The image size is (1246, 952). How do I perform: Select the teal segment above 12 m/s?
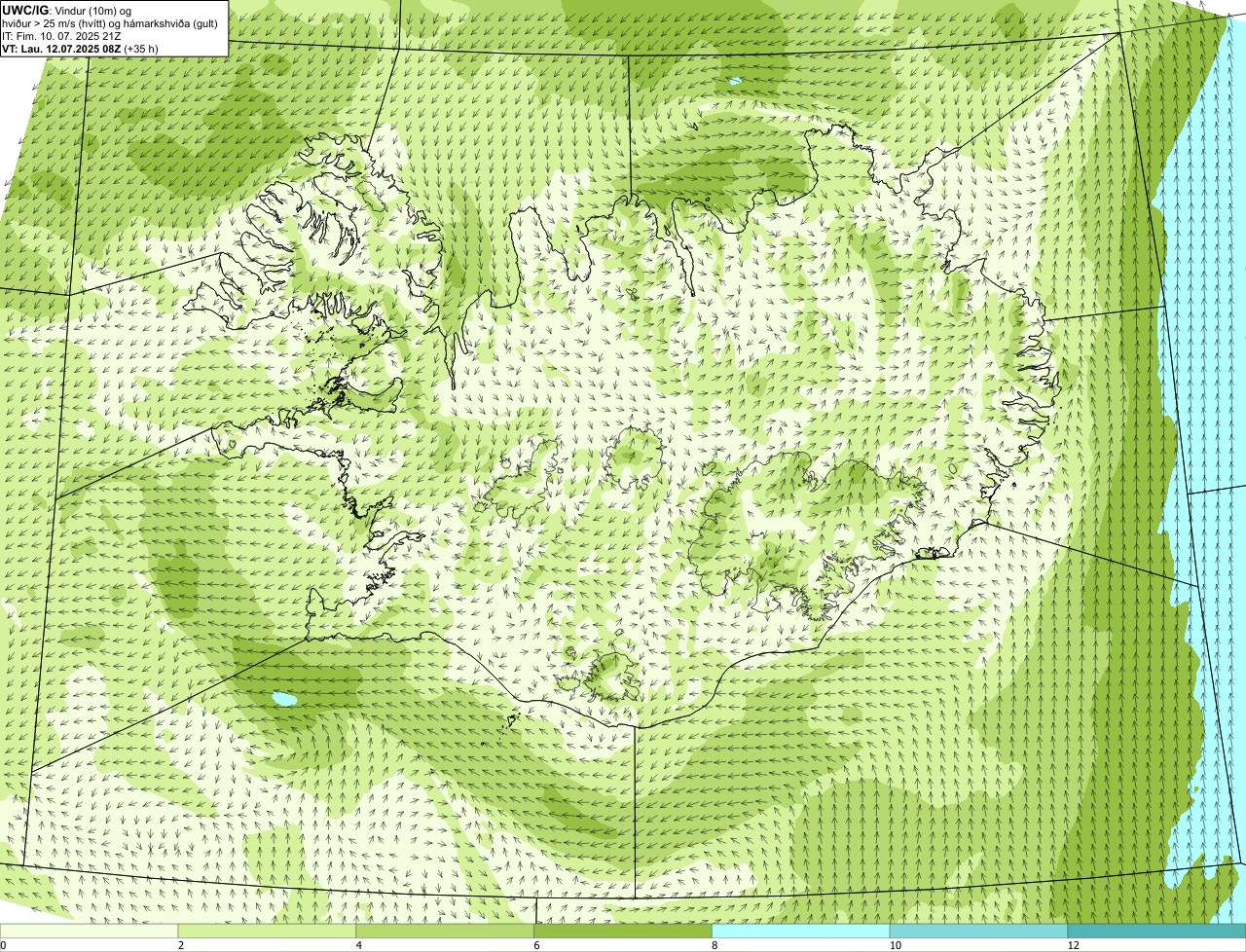pos(1156,931)
